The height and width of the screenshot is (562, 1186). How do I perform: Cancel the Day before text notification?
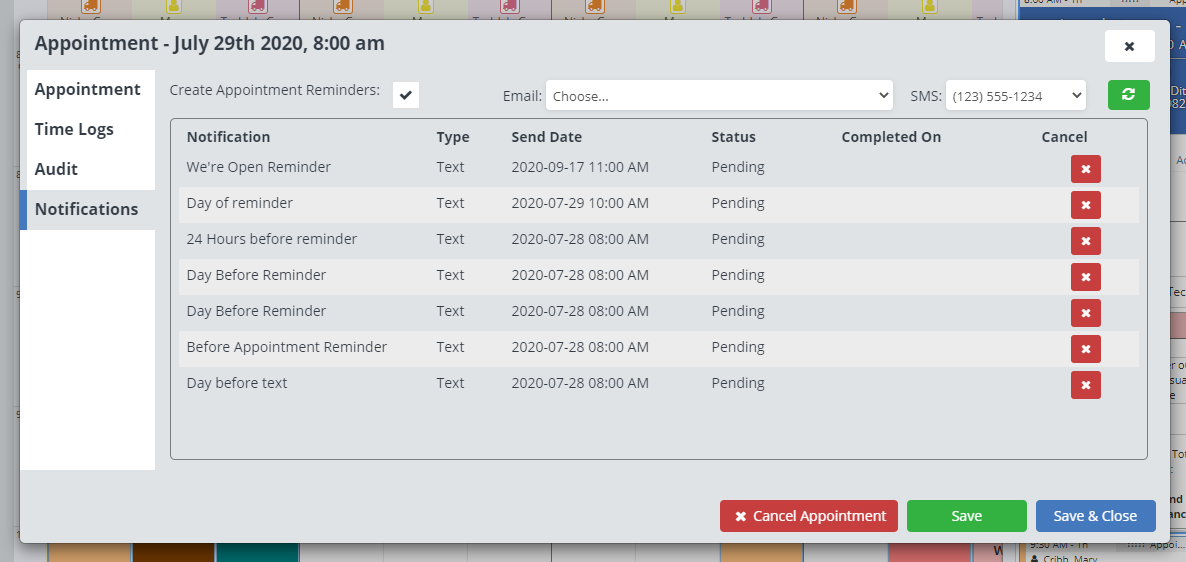[1085, 385]
